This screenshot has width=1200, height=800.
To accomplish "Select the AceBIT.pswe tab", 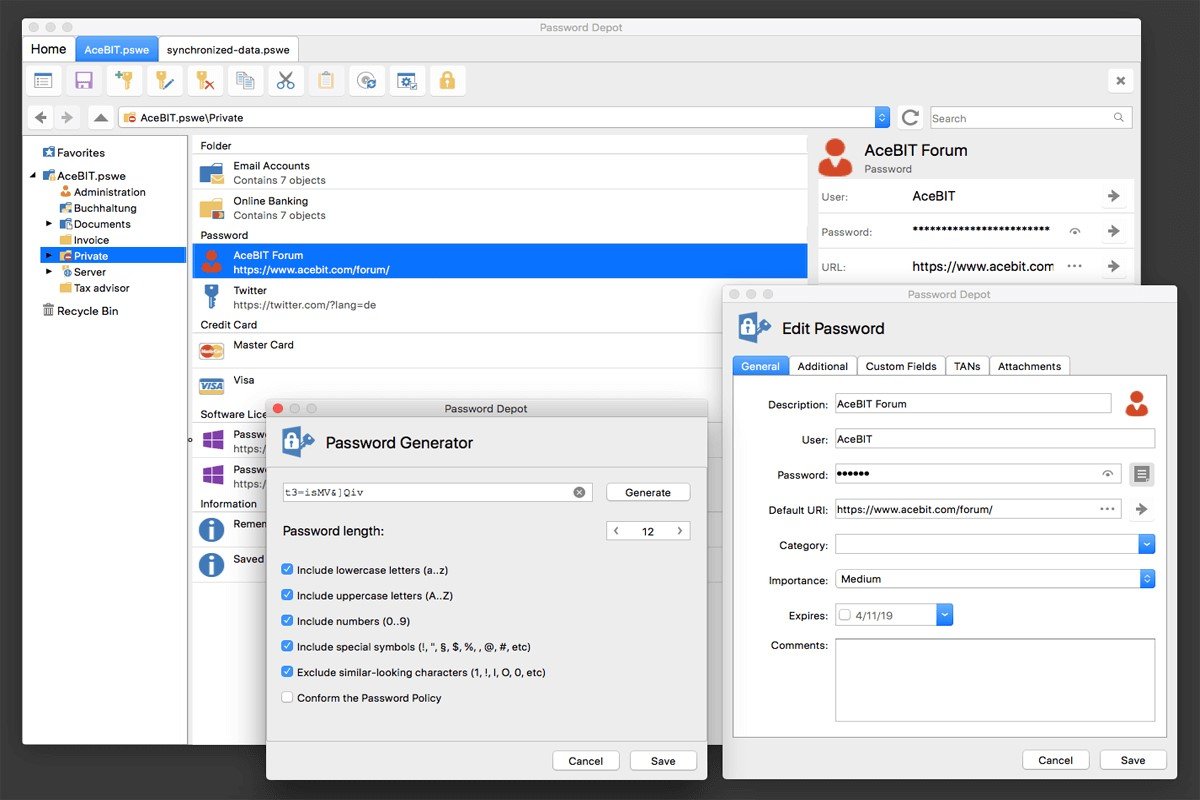I will 116,49.
